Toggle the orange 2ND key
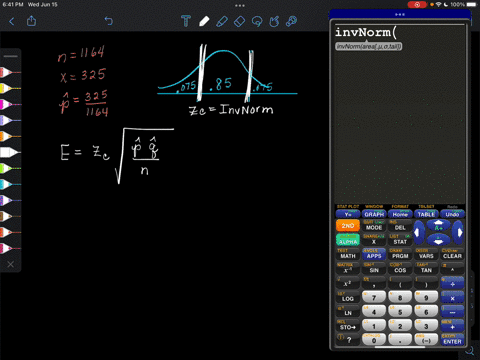The width and height of the screenshot is (480, 360). click(348, 226)
